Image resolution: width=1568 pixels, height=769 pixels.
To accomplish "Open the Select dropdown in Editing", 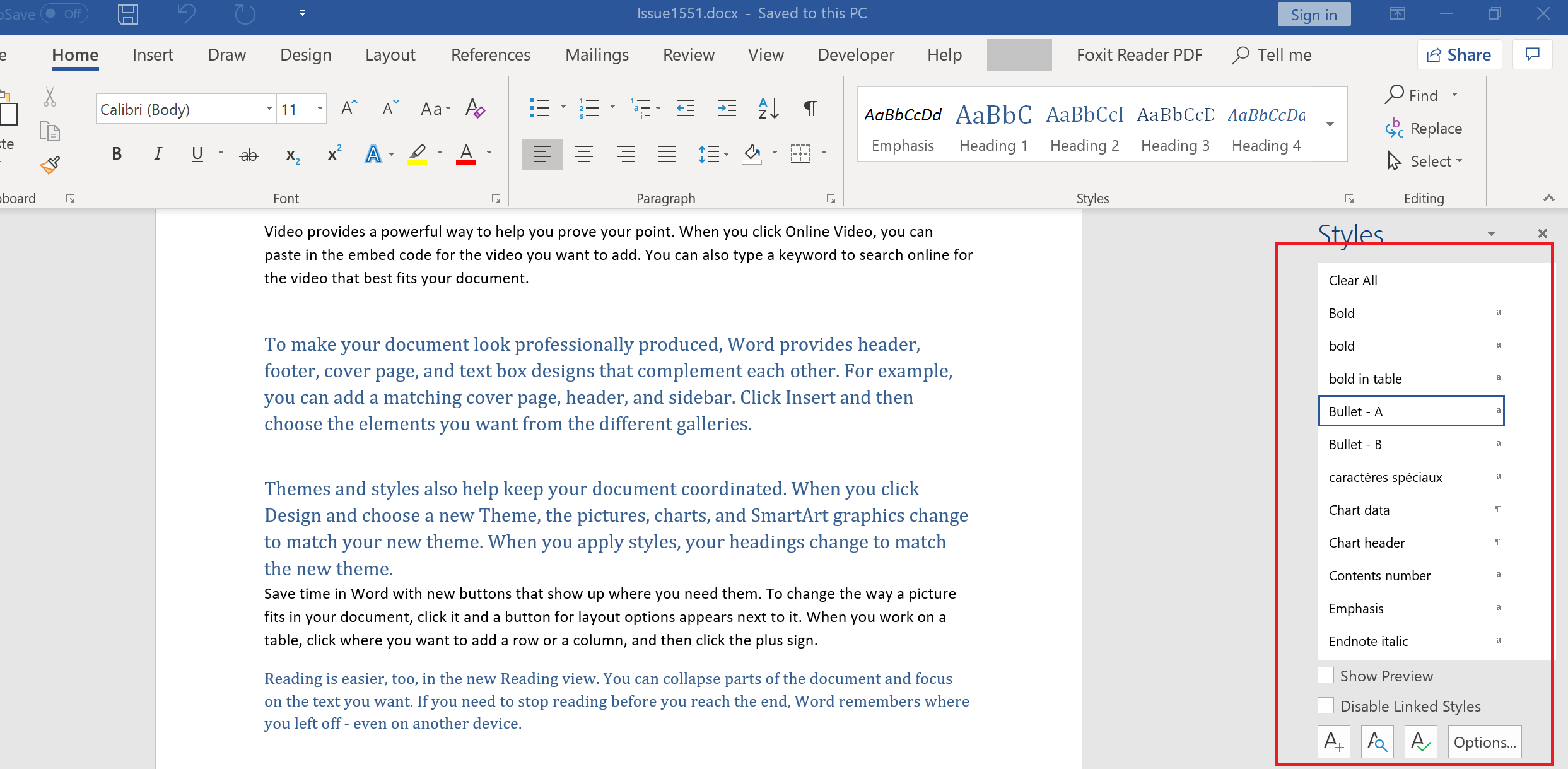I will point(1425,161).
